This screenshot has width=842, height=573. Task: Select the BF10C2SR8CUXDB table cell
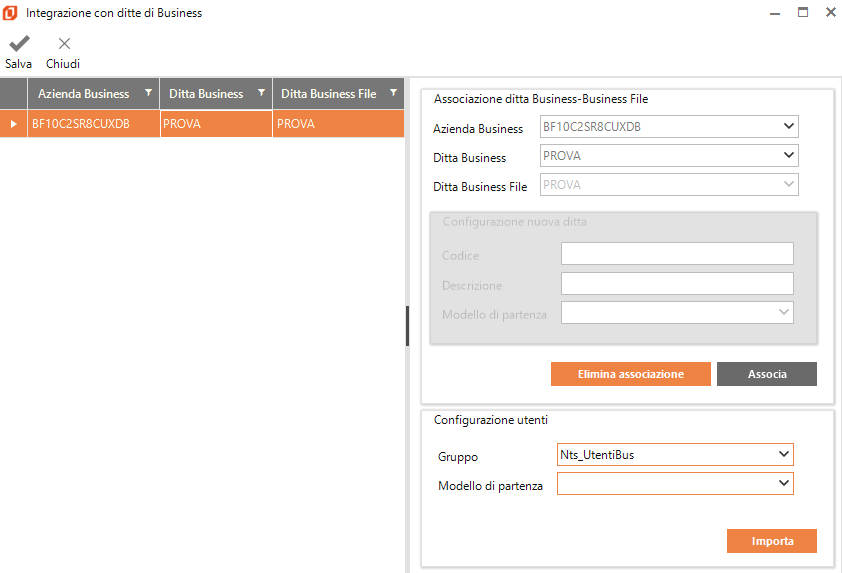point(93,124)
